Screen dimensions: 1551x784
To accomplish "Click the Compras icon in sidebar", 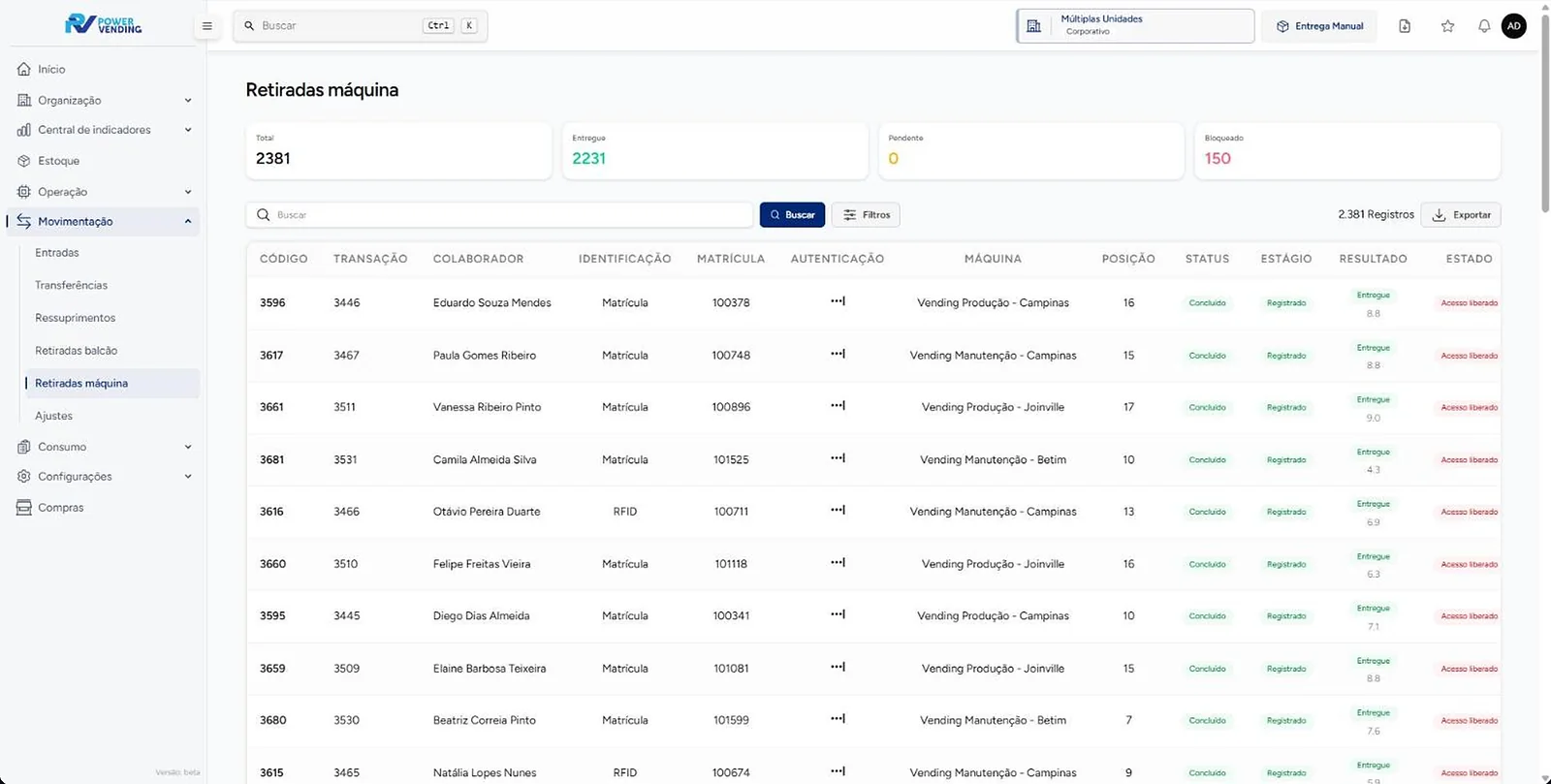I will 24,508.
